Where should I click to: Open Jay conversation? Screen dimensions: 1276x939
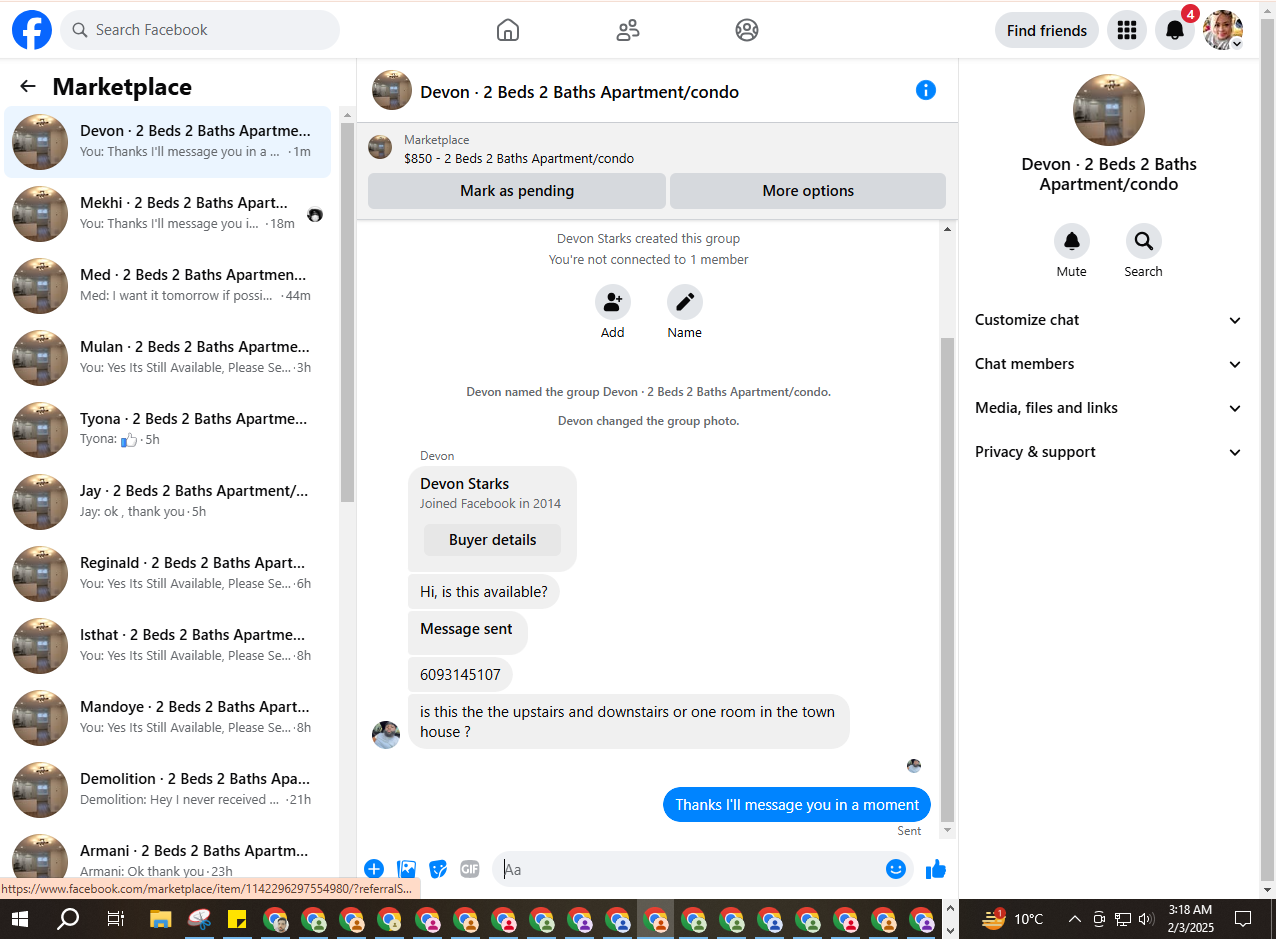tap(168, 501)
